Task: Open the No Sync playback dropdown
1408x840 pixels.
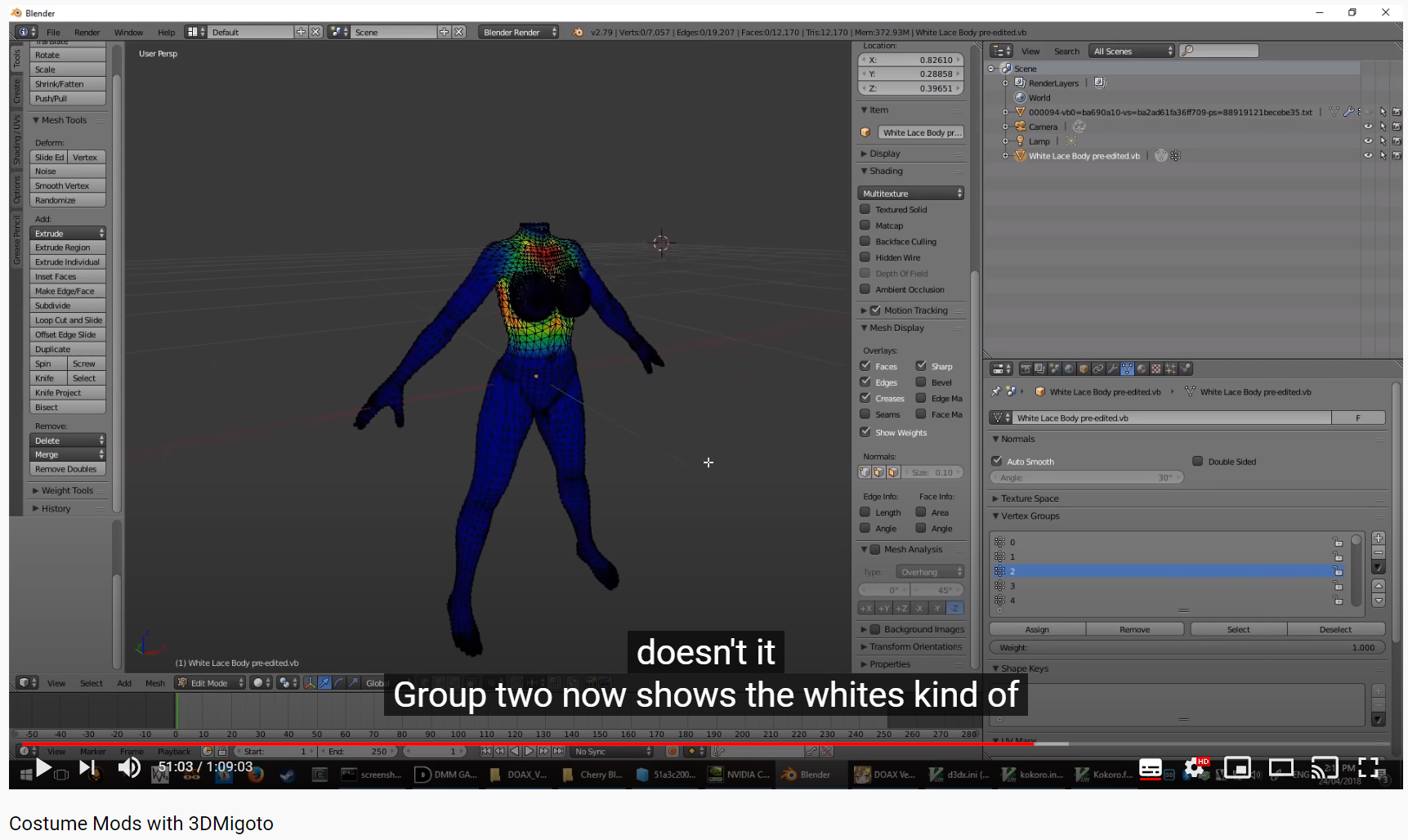Action: click(x=612, y=751)
